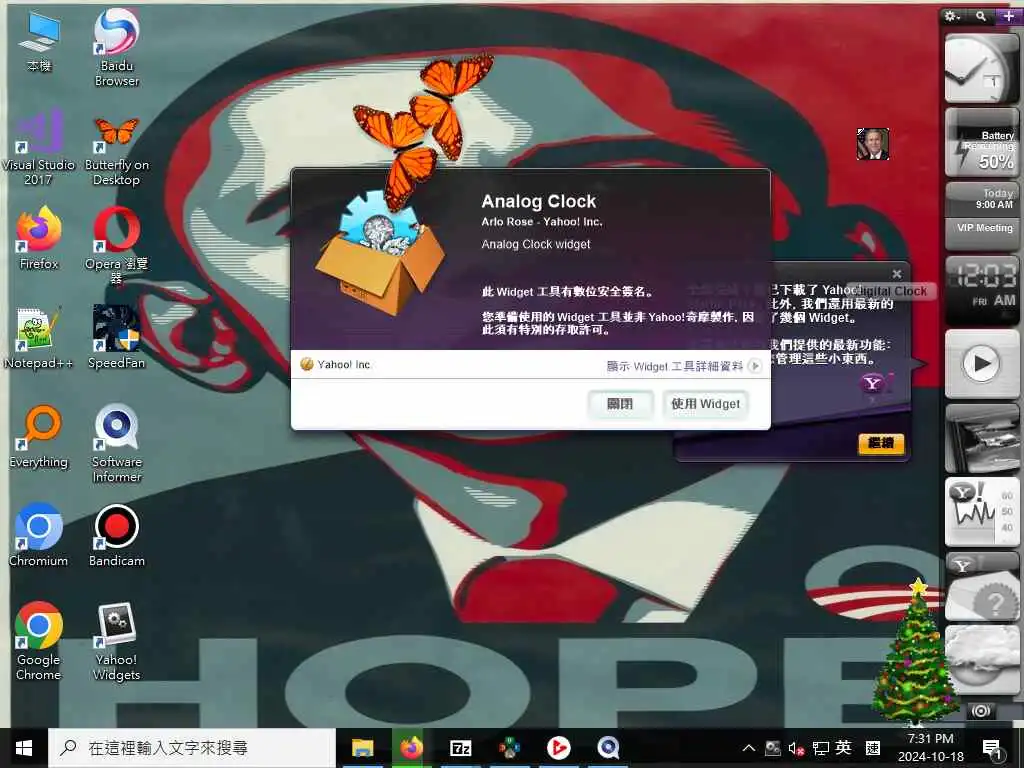Open the Software Informer desktop shortcut
Screen dimensions: 1024x768
[x=116, y=443]
